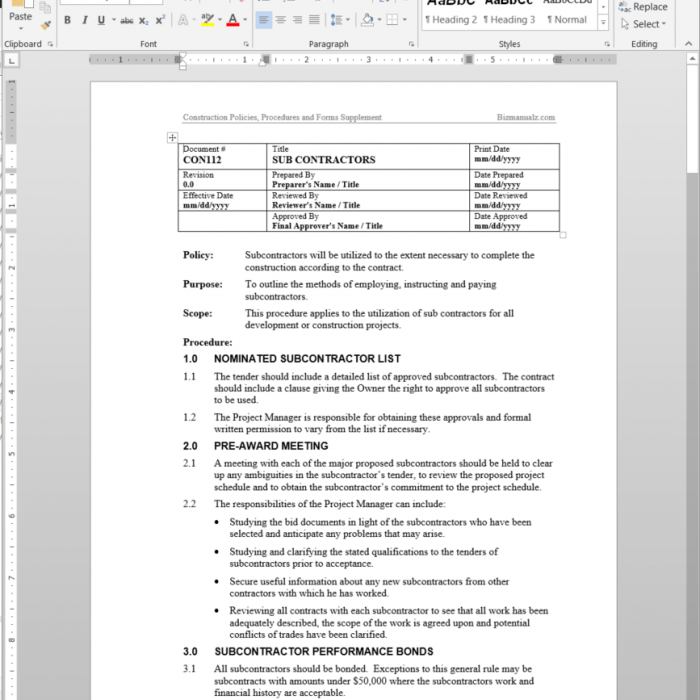The image size is (700, 700).
Task: Open the font color dropdown arrow
Action: (x=245, y=20)
